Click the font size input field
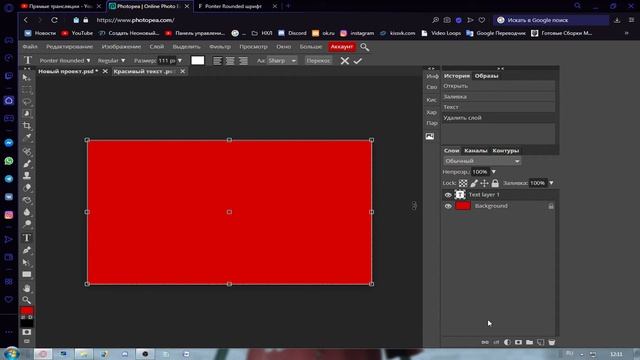The height and width of the screenshot is (360, 640). (167, 60)
